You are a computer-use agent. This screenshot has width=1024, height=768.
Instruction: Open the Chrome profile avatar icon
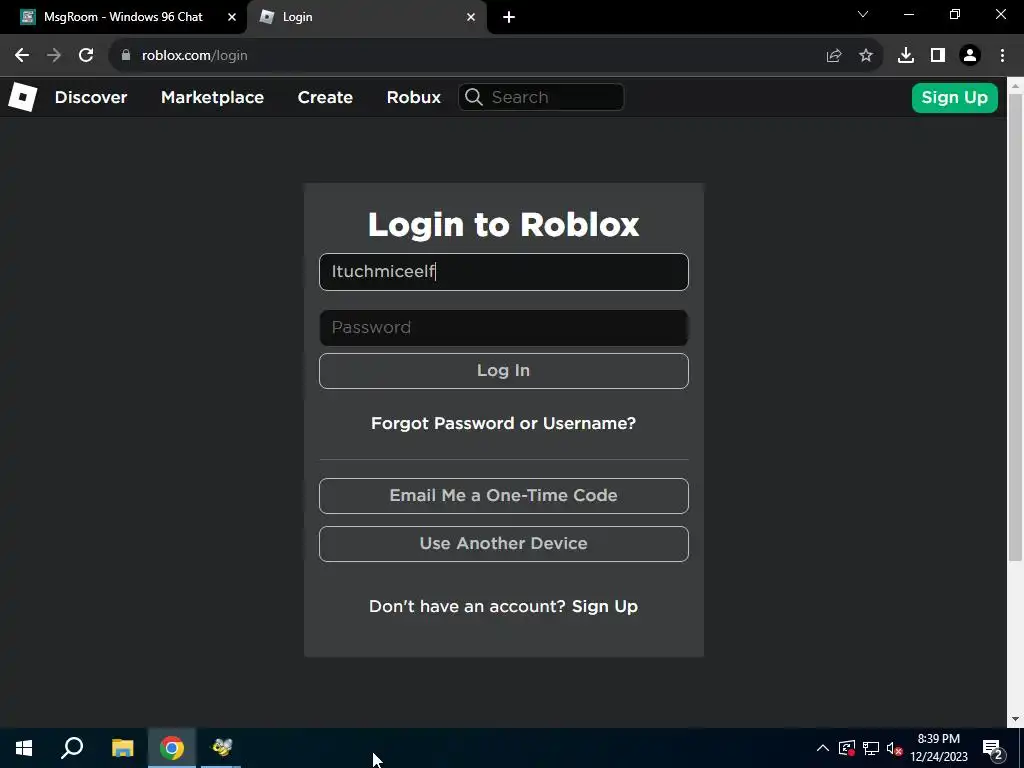970,56
